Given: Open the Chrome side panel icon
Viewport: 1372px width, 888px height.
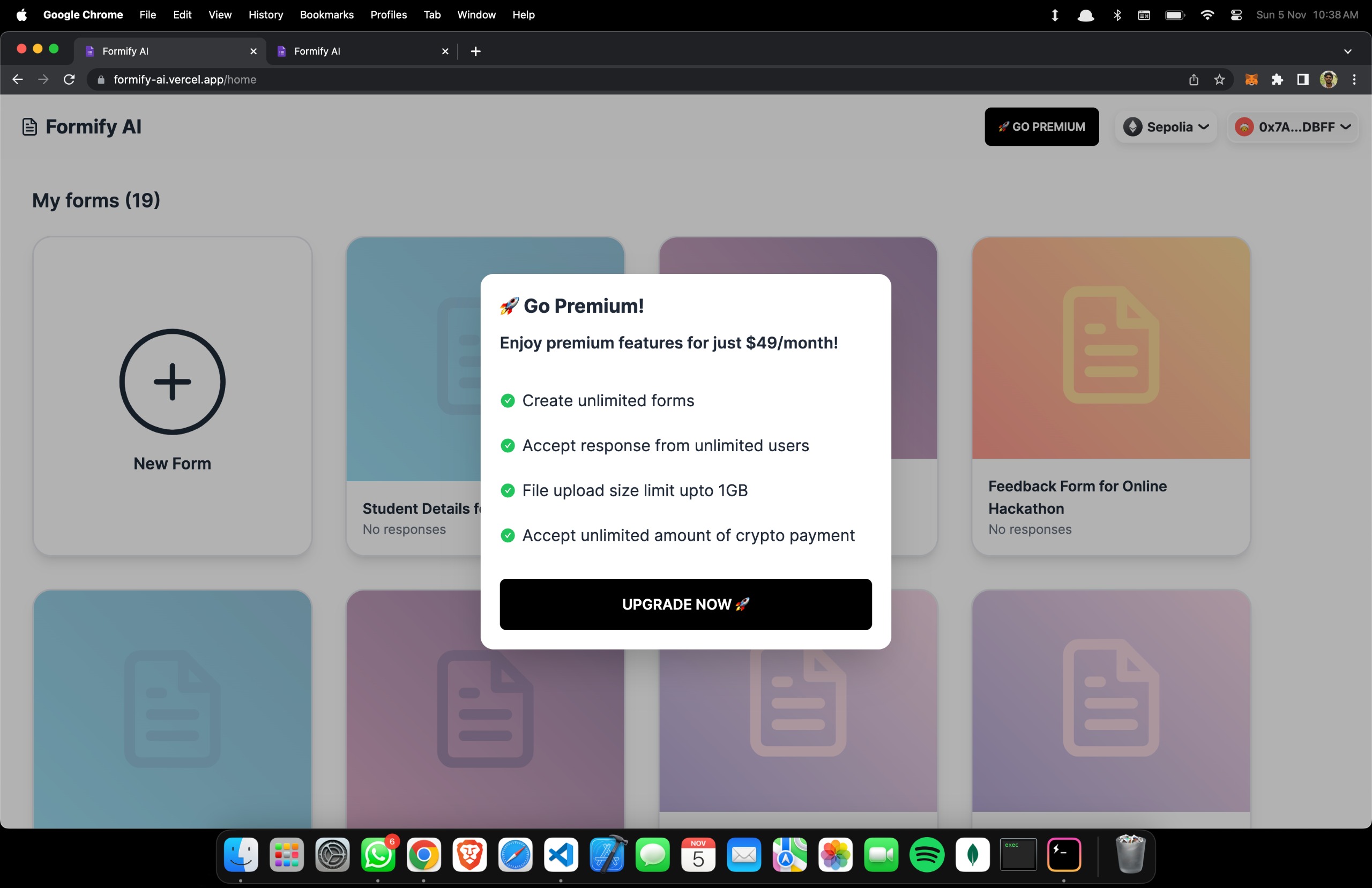Looking at the screenshot, I should (1302, 79).
